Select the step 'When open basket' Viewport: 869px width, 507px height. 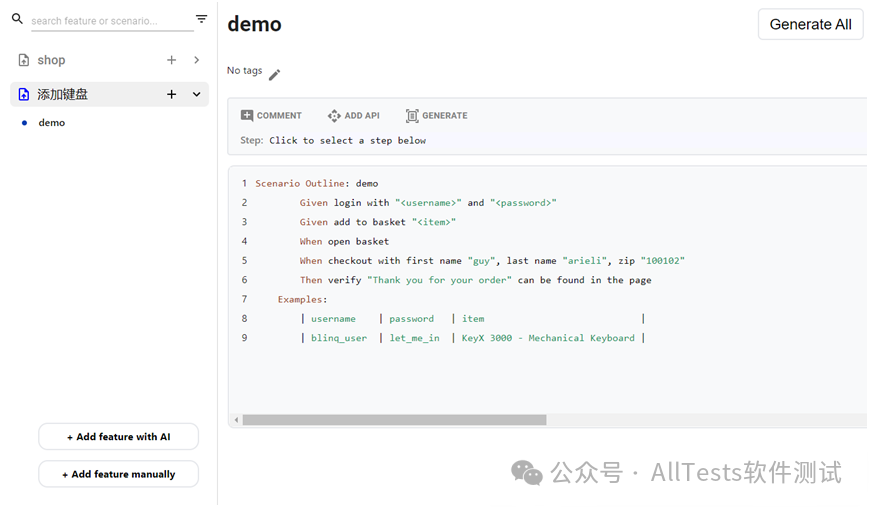pyautogui.click(x=344, y=242)
